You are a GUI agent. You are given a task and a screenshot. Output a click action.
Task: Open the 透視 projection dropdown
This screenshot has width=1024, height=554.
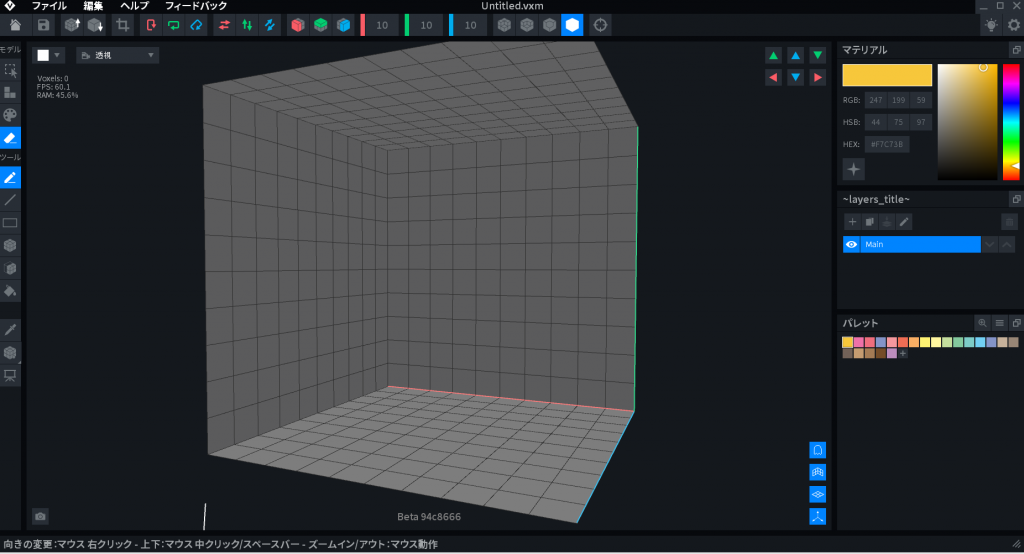pos(117,55)
